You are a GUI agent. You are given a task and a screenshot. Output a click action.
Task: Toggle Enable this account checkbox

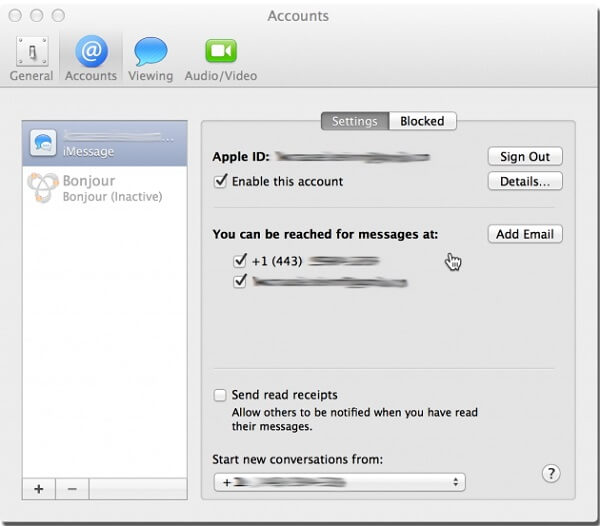(x=221, y=182)
